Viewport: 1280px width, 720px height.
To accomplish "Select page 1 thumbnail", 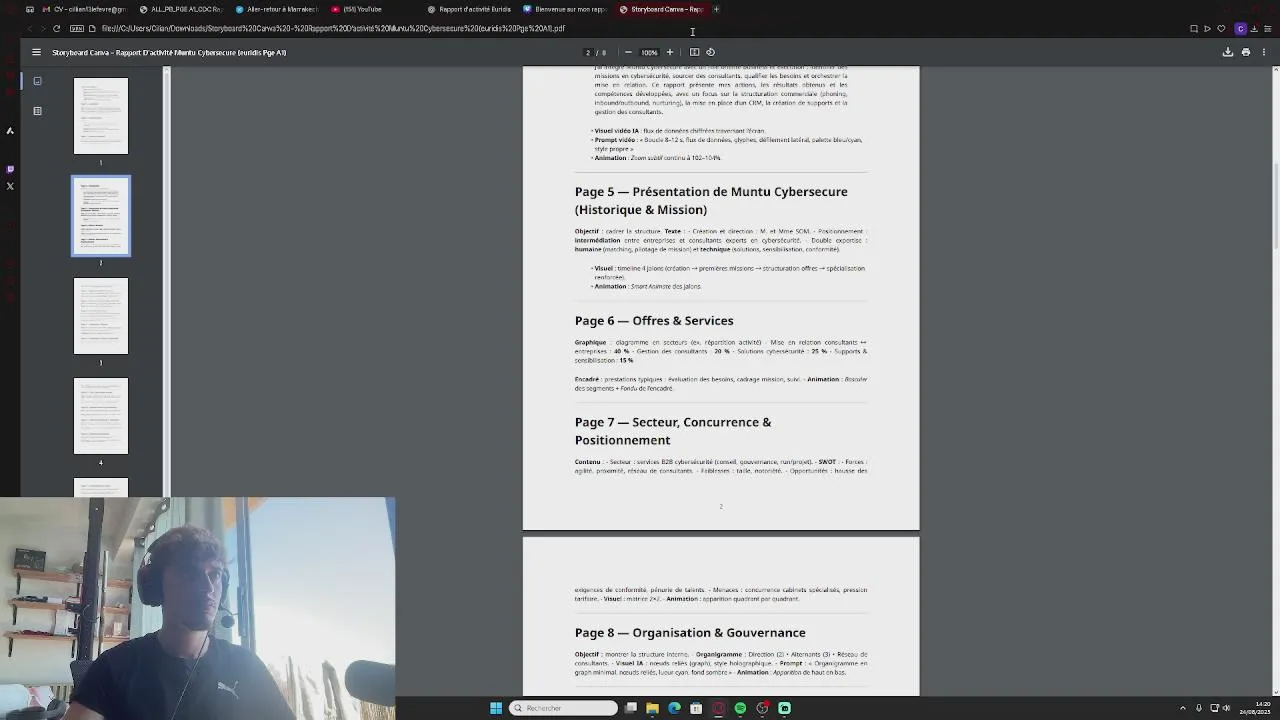I will (x=101, y=116).
